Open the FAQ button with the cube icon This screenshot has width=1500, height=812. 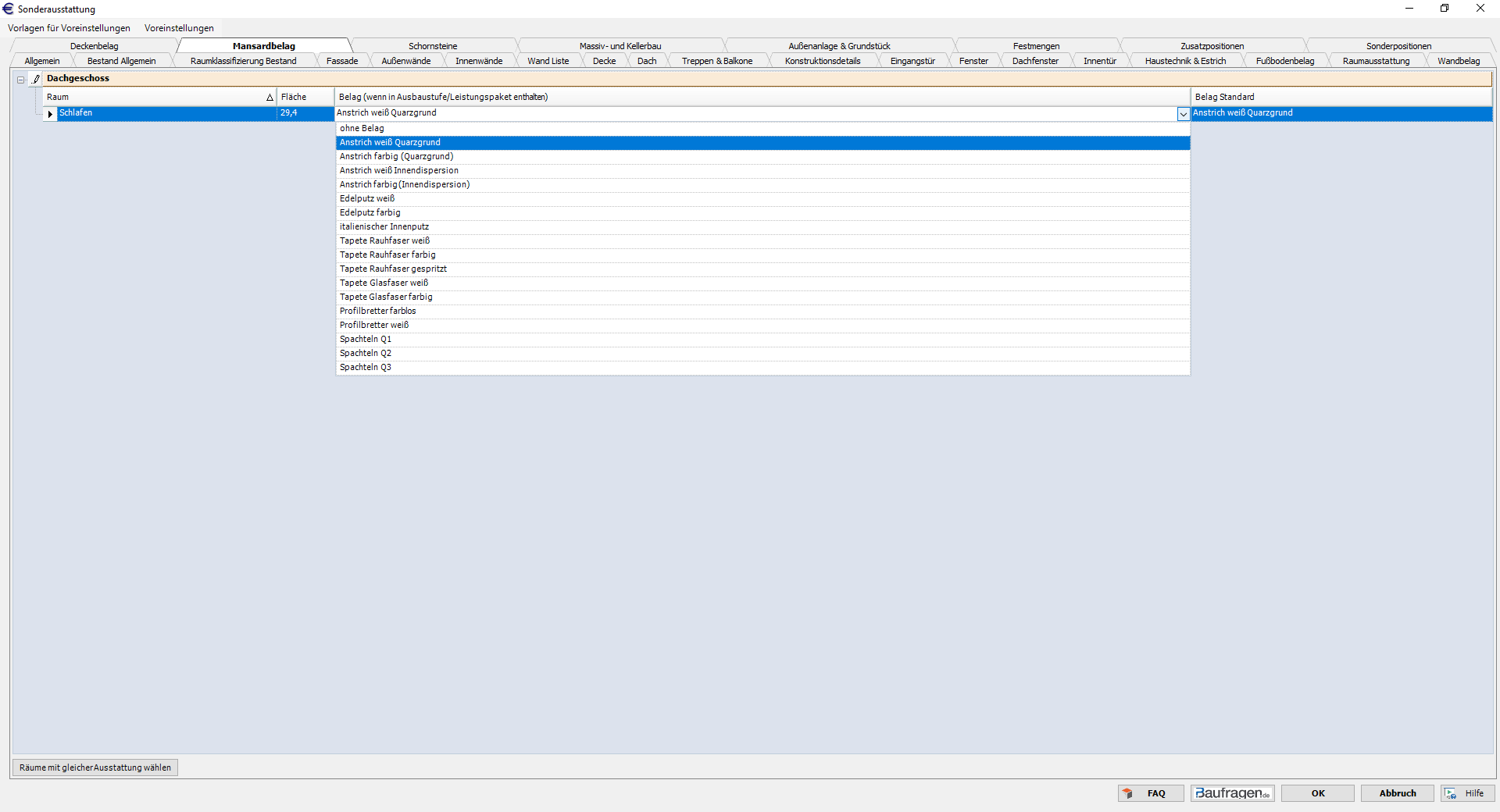coord(1150,793)
